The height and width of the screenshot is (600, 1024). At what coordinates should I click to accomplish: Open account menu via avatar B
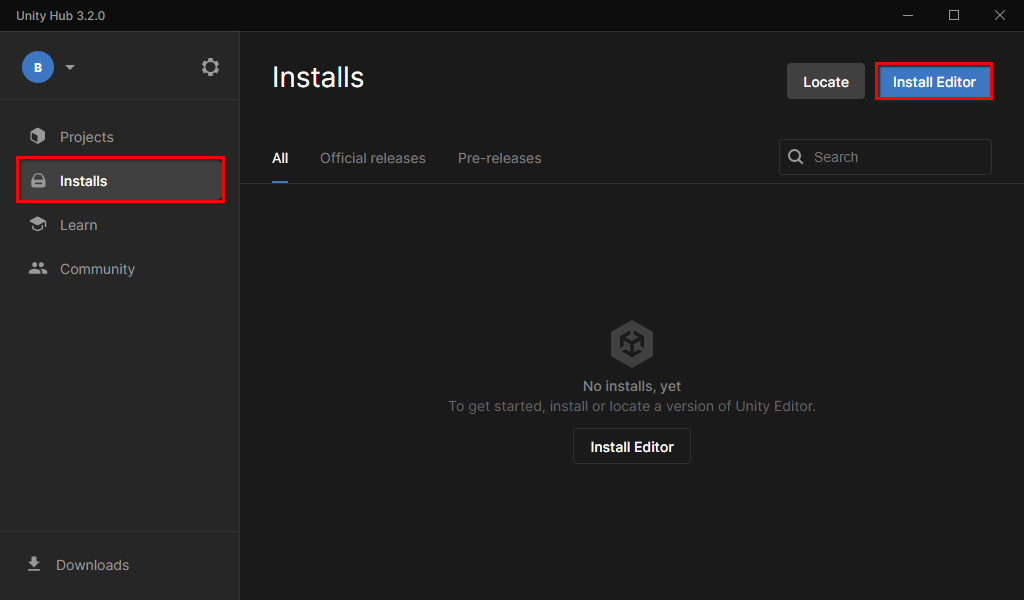coord(38,67)
